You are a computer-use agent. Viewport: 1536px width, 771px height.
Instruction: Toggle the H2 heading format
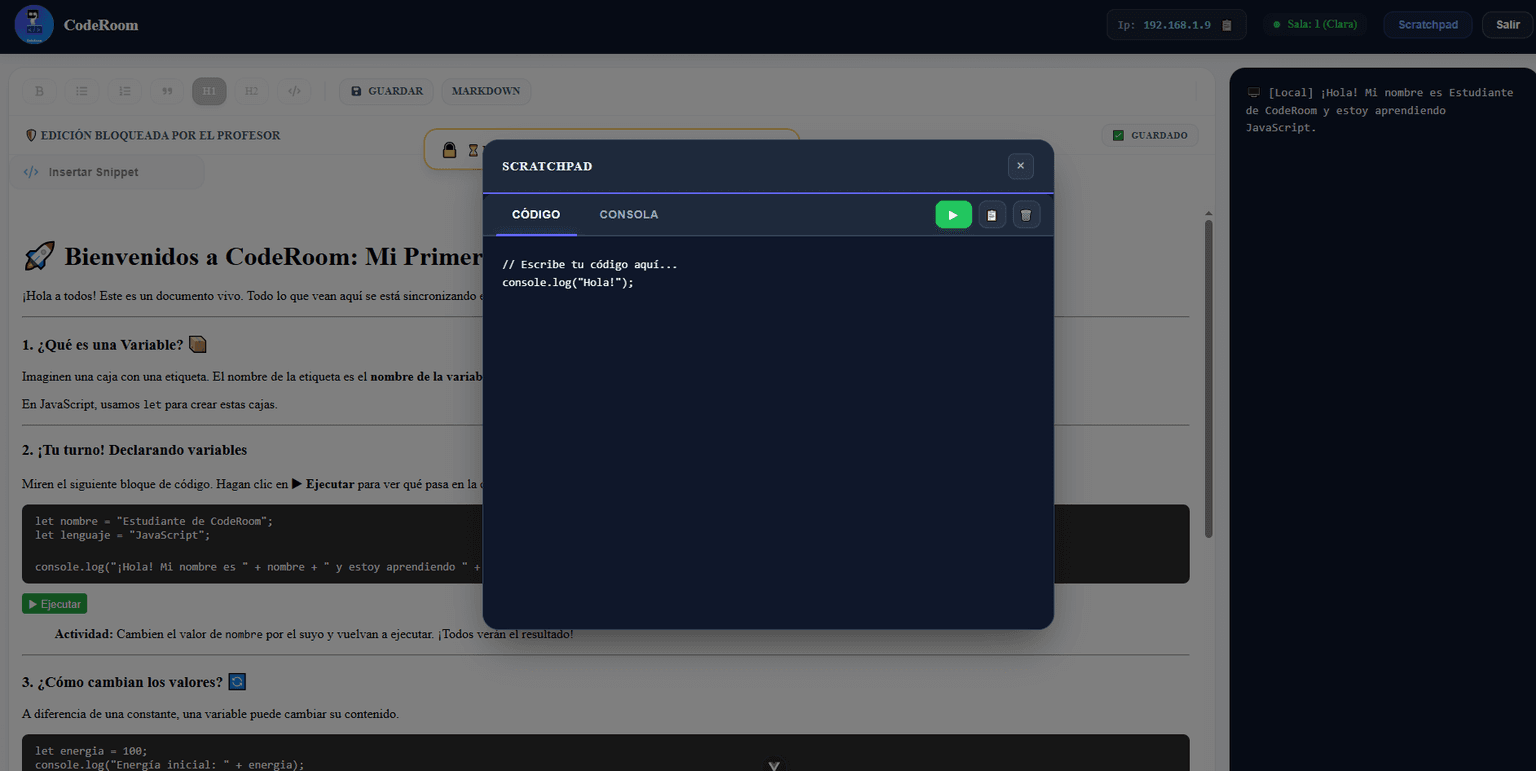(x=252, y=91)
